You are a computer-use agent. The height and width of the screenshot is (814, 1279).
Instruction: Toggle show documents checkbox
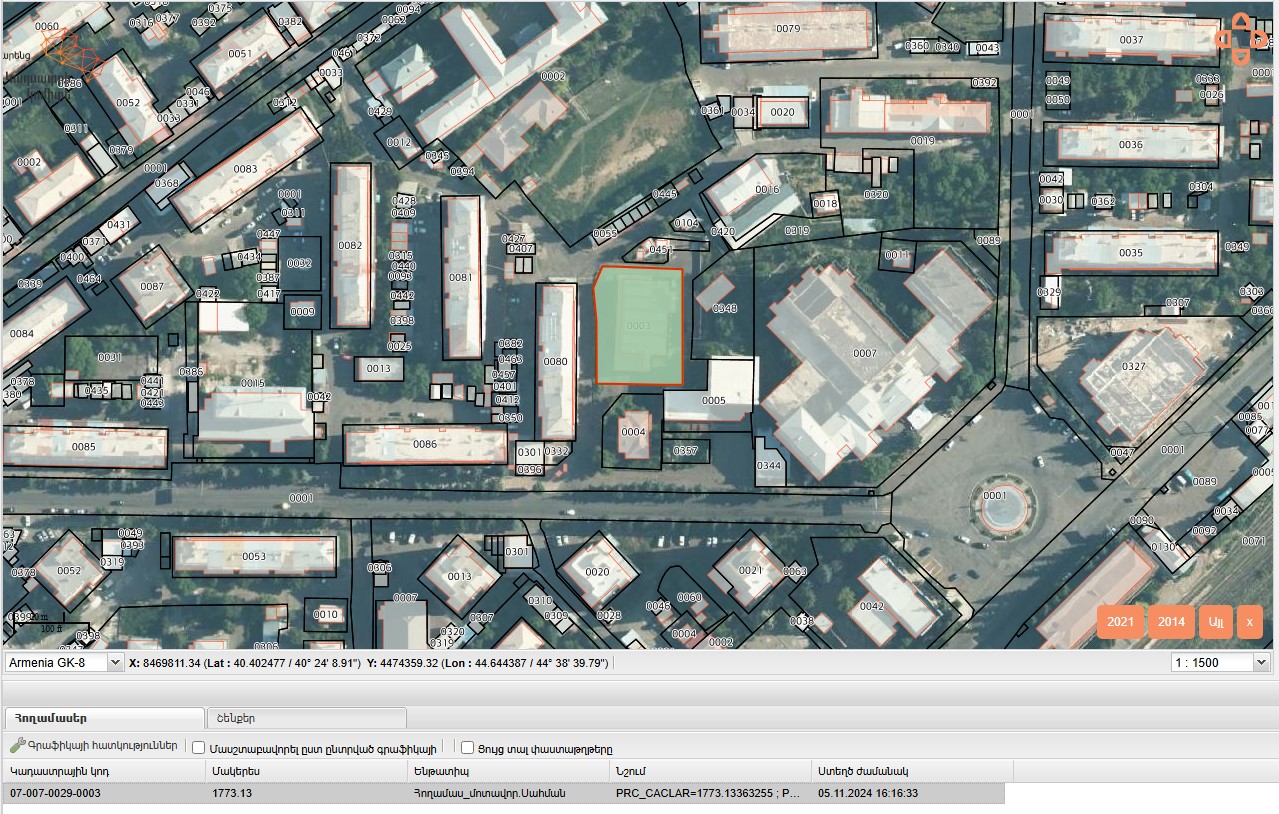pyautogui.click(x=467, y=747)
